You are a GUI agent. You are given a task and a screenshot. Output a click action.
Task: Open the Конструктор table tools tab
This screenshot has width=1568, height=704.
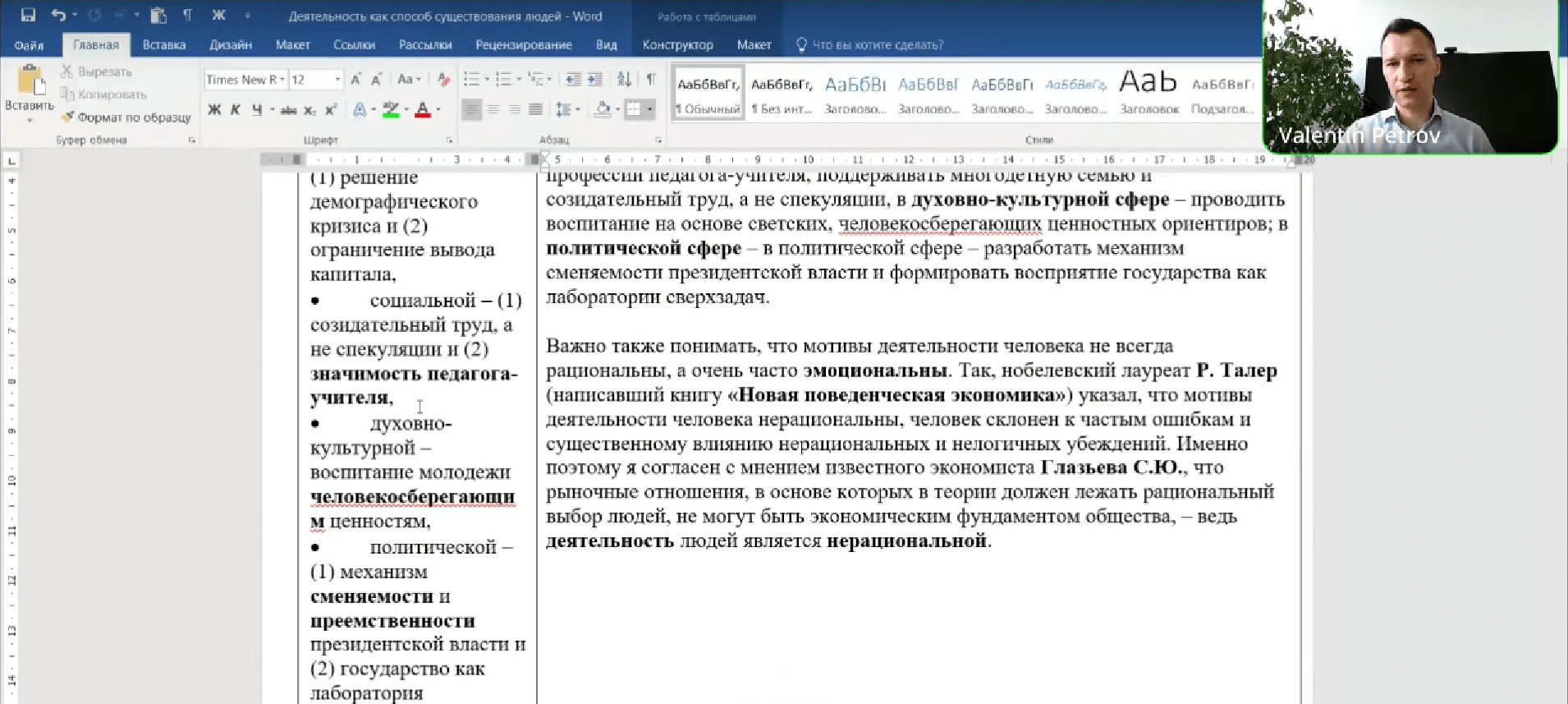[x=677, y=45]
